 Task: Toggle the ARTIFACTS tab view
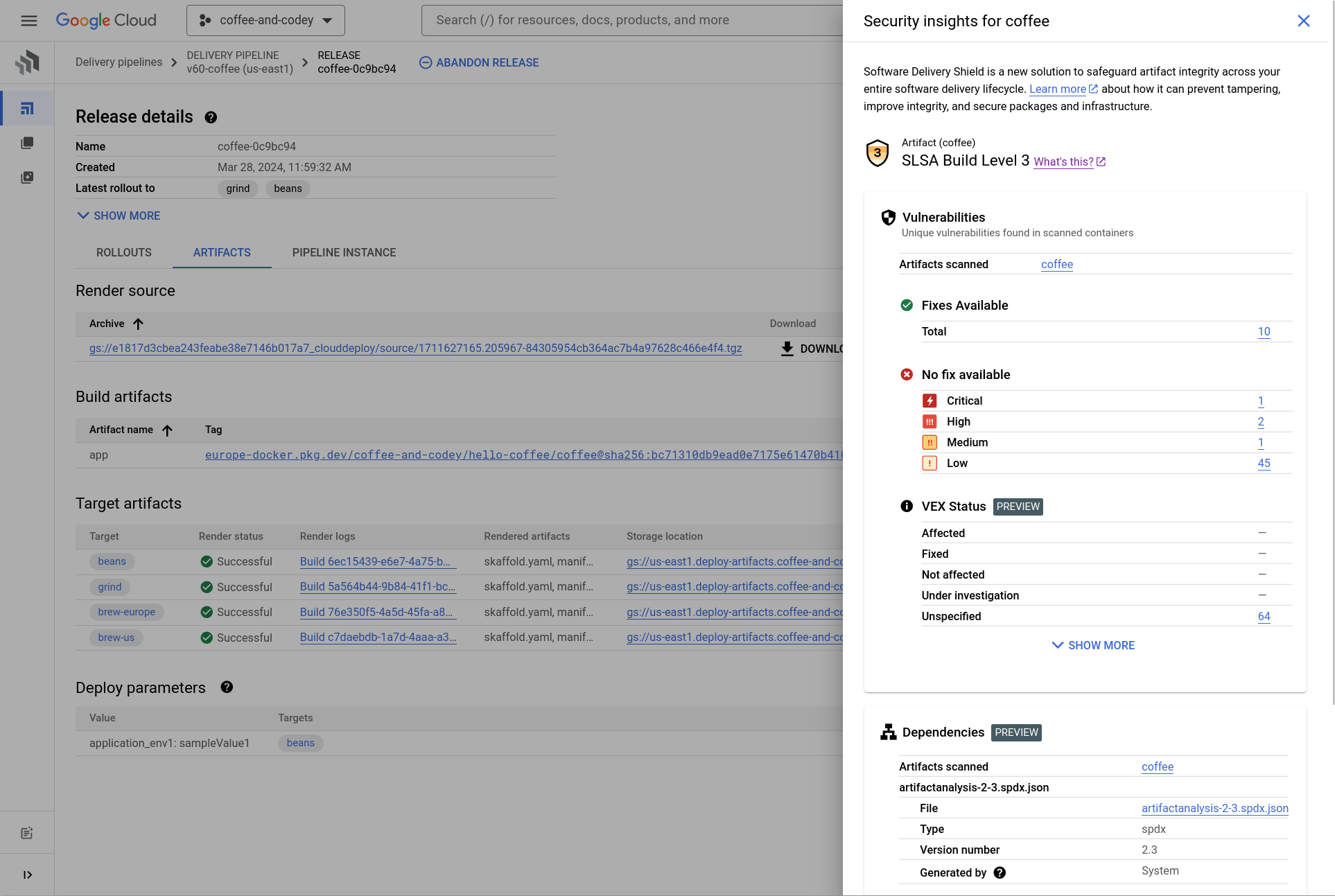(x=221, y=252)
